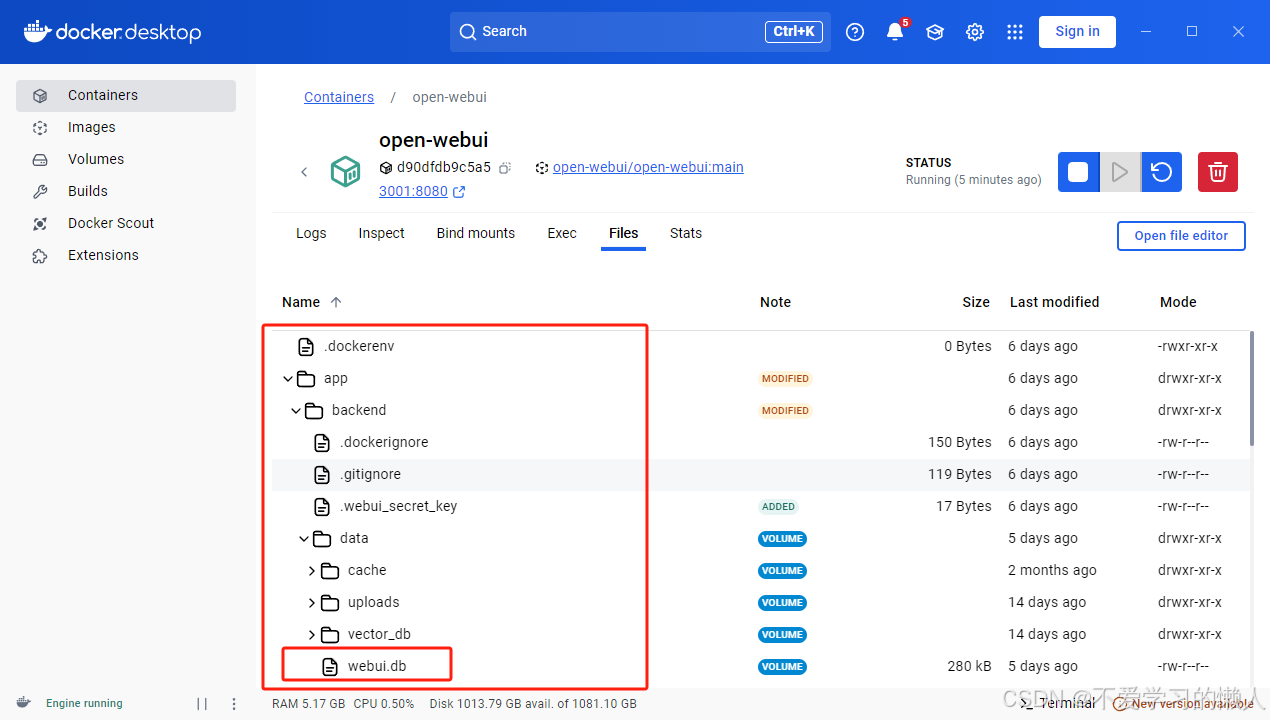Open Extensions in the sidebar
The image size is (1270, 720).
point(126,255)
